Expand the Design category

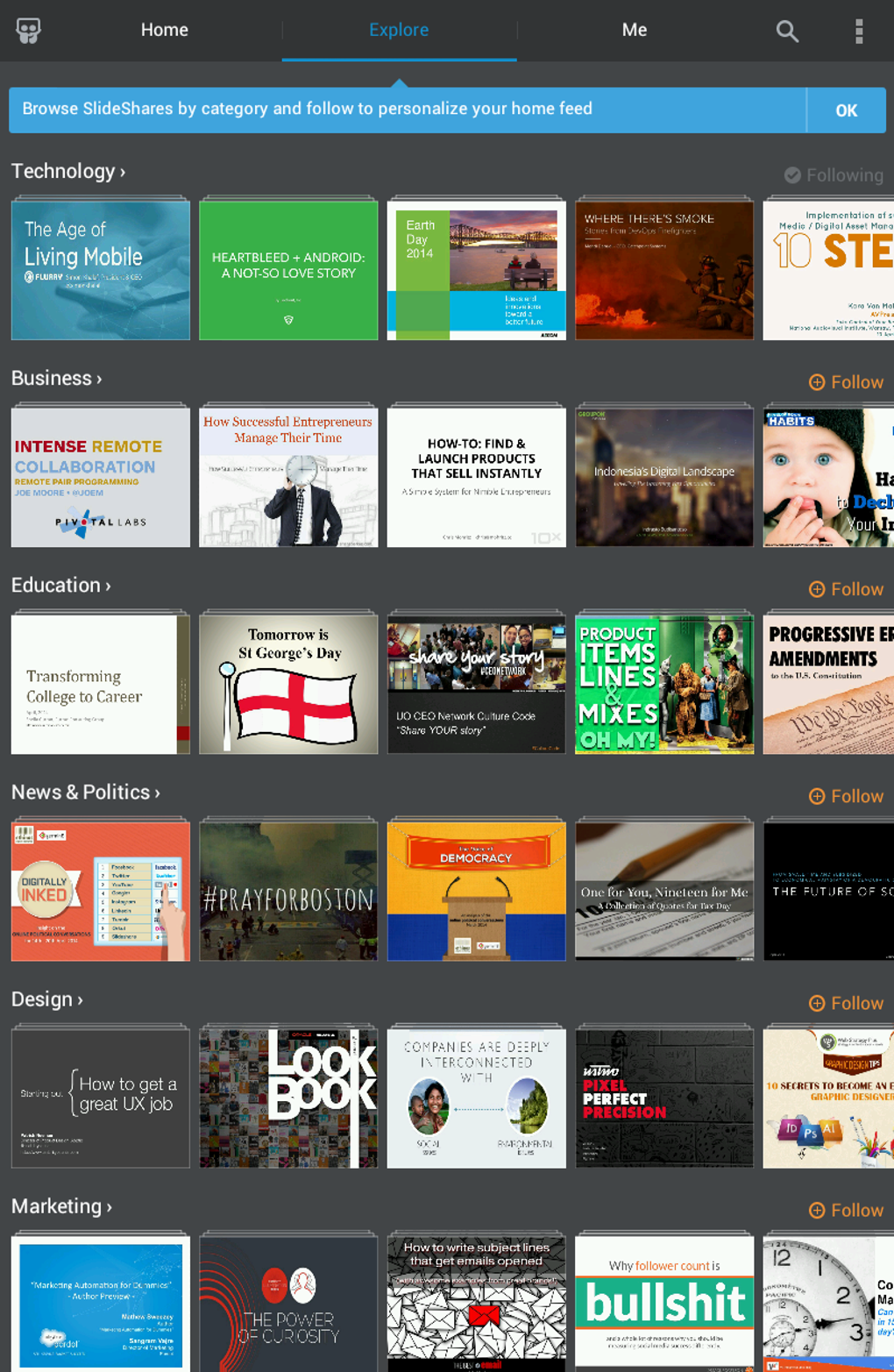point(47,999)
